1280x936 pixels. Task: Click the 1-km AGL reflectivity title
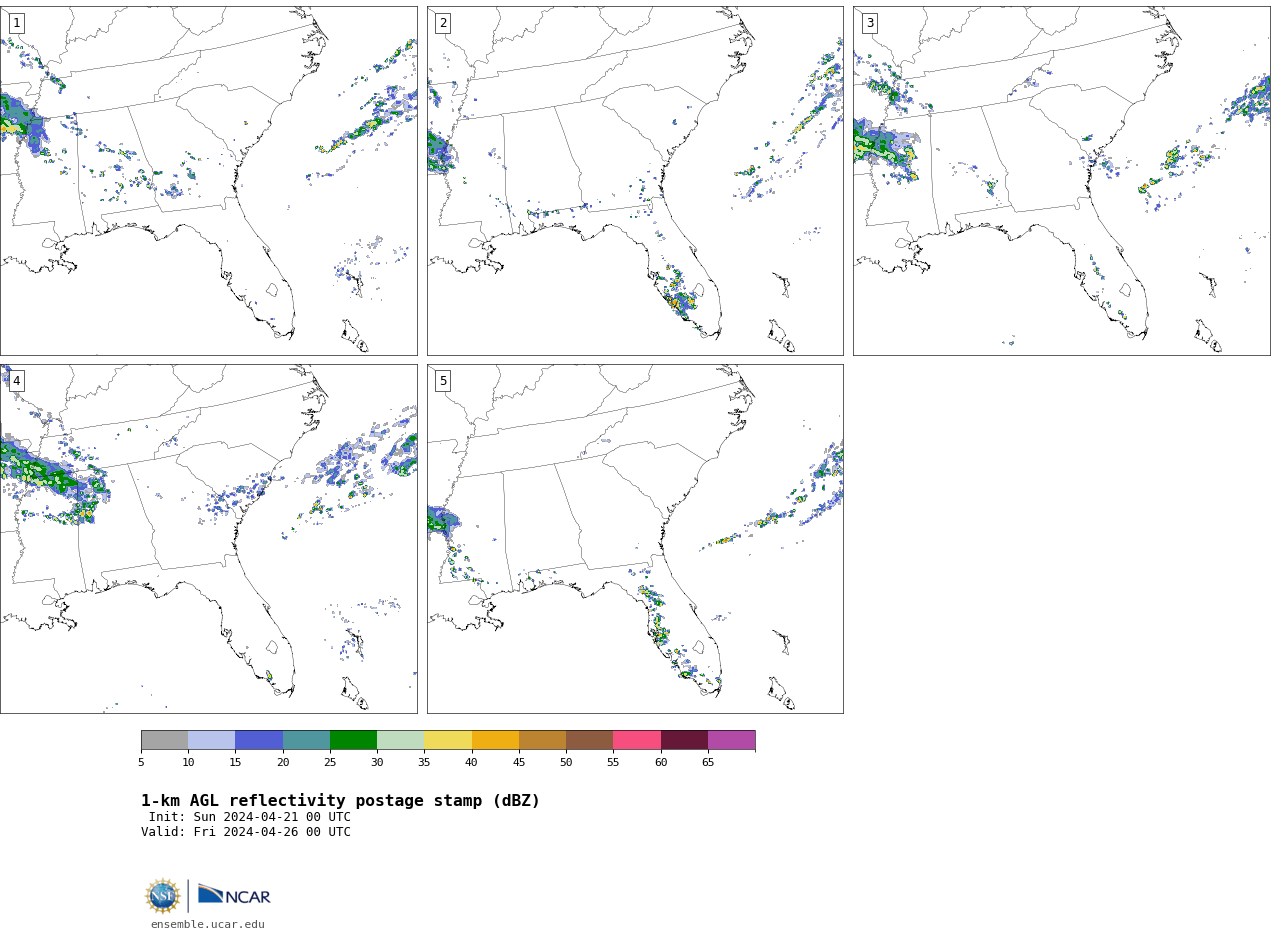coord(340,801)
